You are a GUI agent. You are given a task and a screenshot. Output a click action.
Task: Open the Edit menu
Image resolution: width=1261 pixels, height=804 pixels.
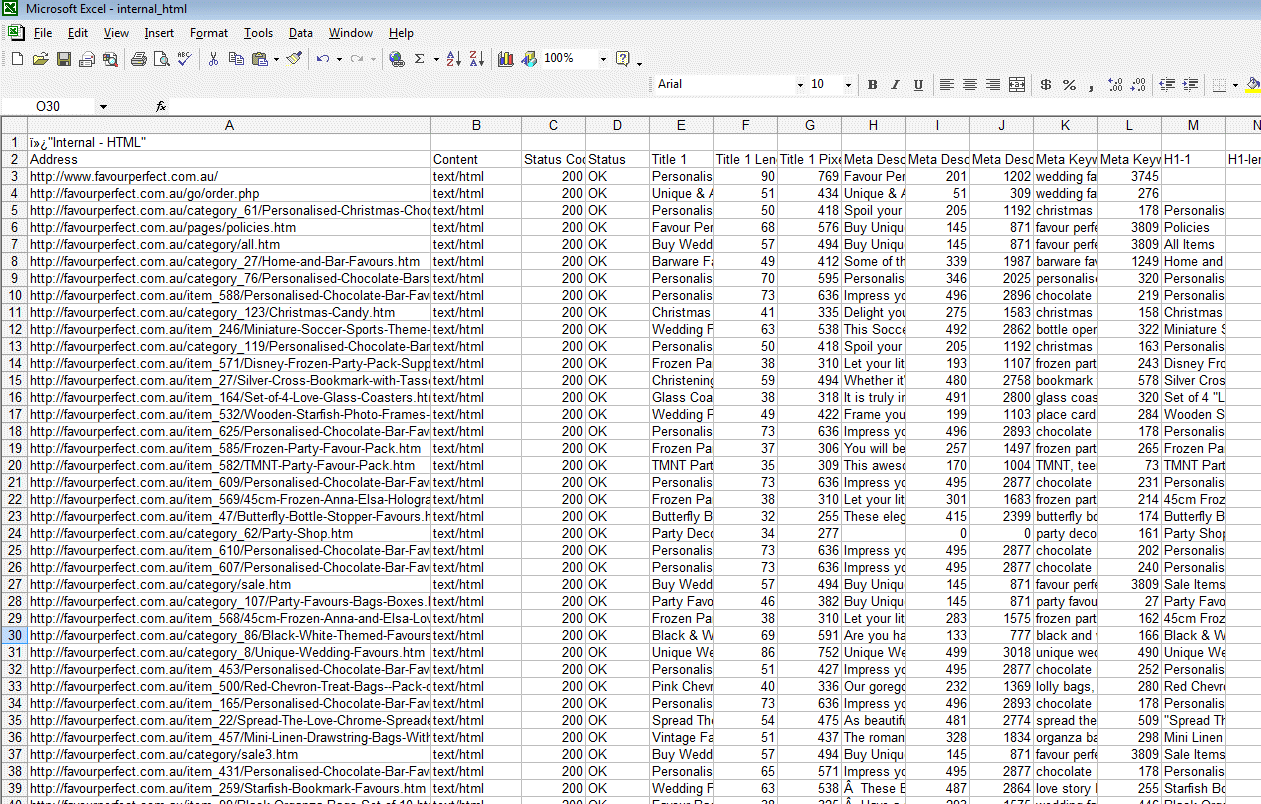78,33
